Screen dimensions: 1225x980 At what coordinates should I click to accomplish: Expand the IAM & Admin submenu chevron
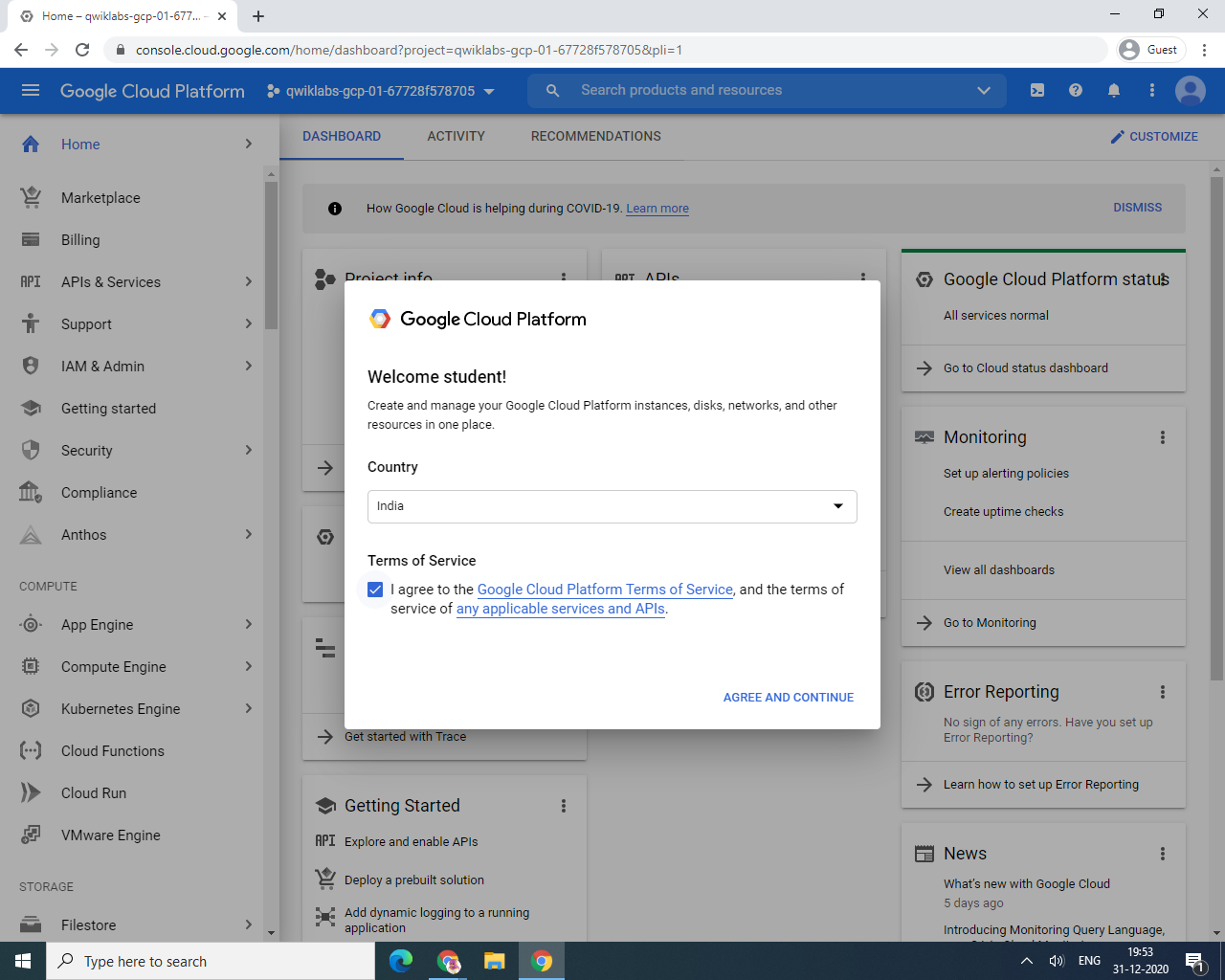coord(249,367)
